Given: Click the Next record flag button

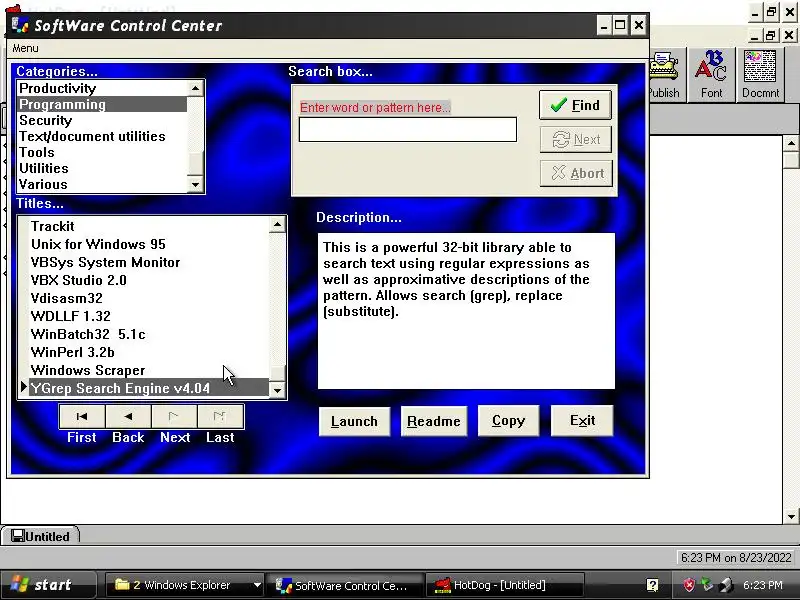Looking at the screenshot, I should (174, 416).
